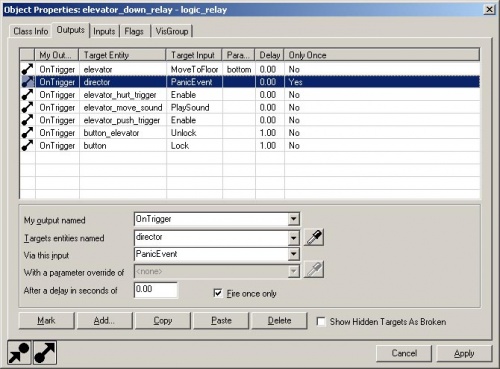
Task: Click output icon of elevator MoveToFloor row
Action: (x=27, y=69)
